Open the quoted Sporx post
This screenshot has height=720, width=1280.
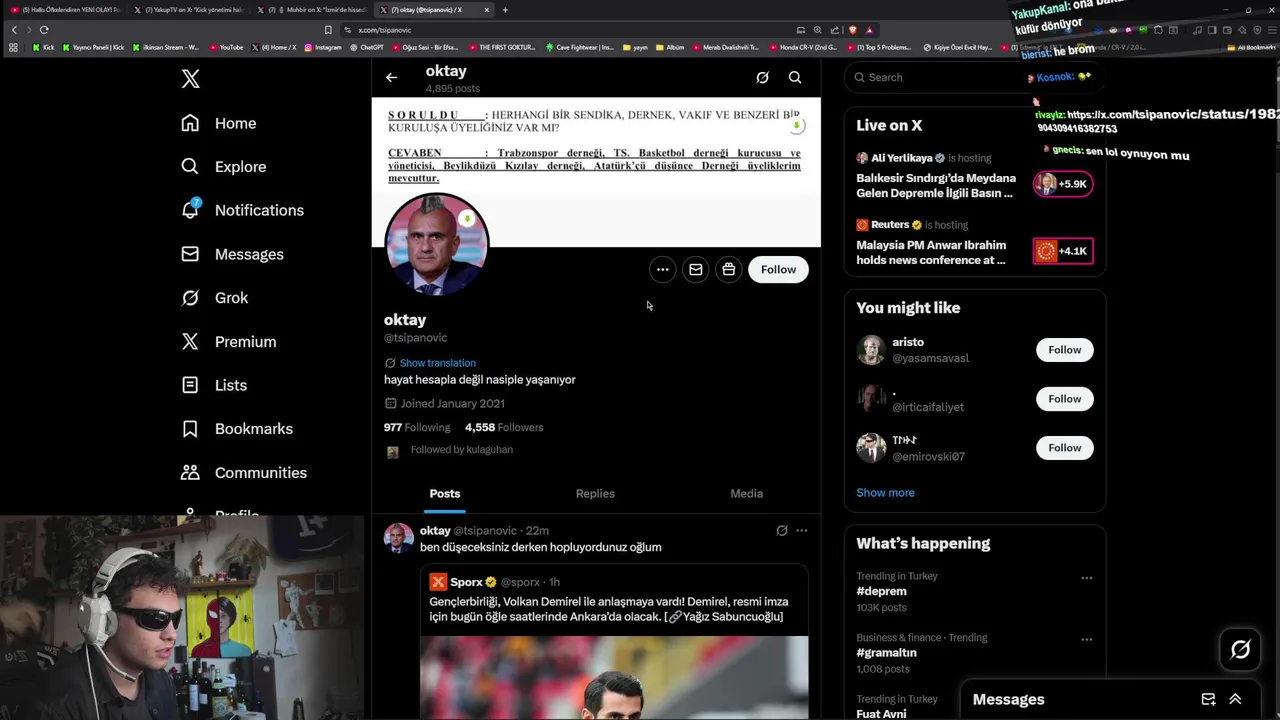pos(614,640)
